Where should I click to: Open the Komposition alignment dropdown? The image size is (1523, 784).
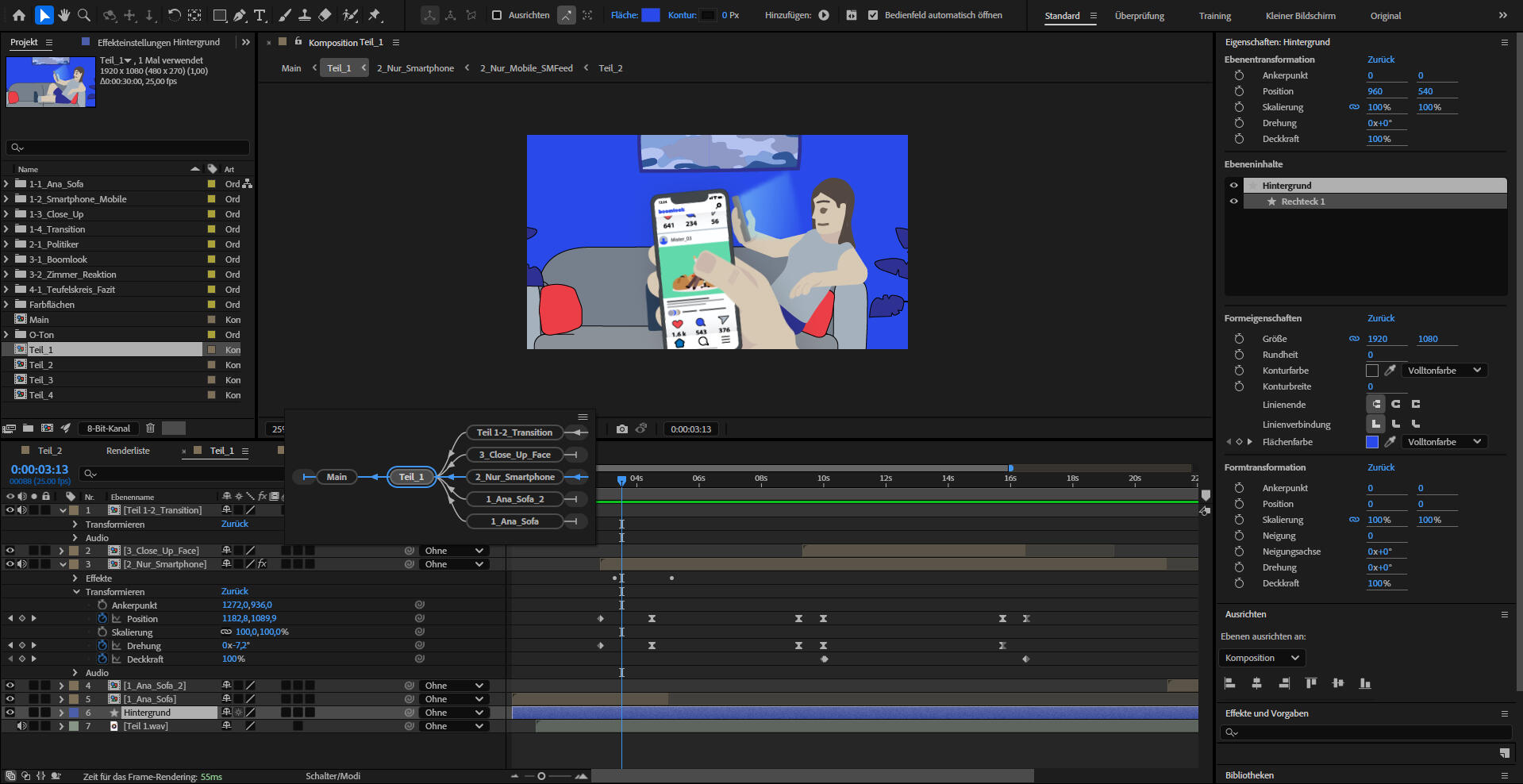tap(1262, 658)
